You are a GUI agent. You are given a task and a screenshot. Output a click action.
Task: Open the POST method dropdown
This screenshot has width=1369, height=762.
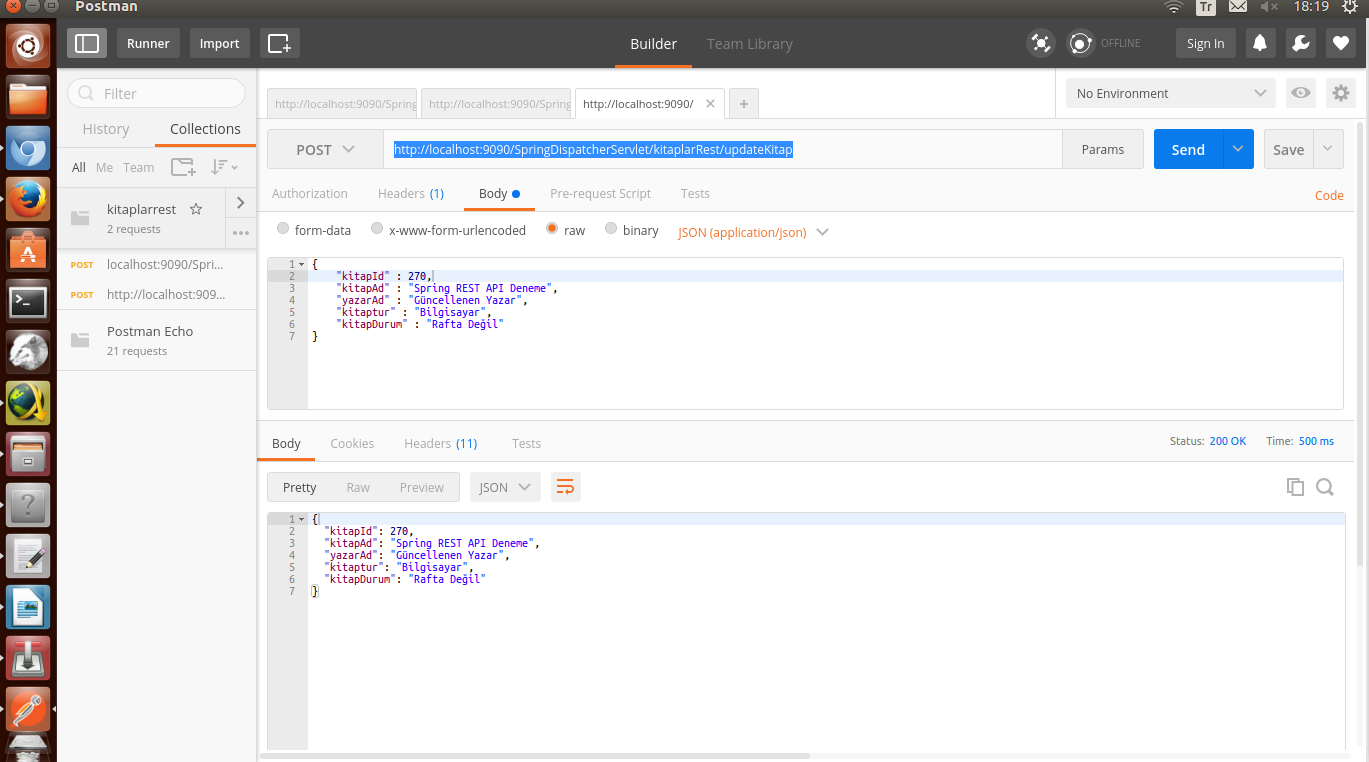(325, 149)
